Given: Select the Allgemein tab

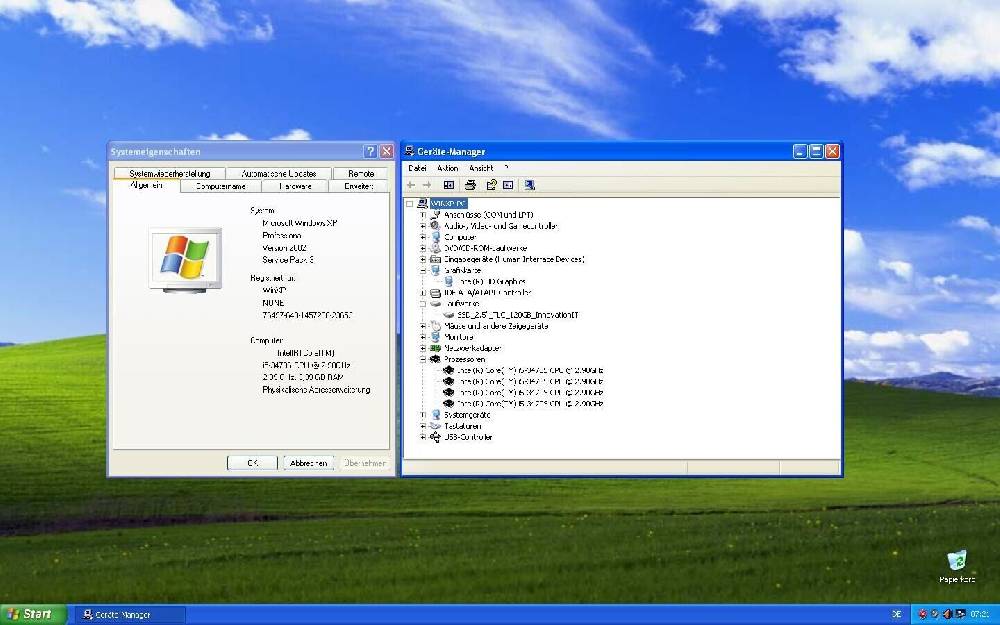Looking at the screenshot, I should (146, 185).
